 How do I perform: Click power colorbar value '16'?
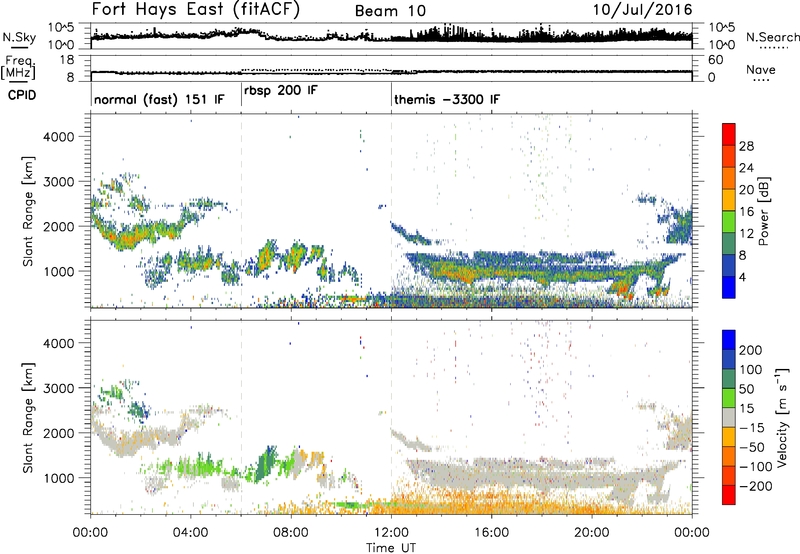746,212
